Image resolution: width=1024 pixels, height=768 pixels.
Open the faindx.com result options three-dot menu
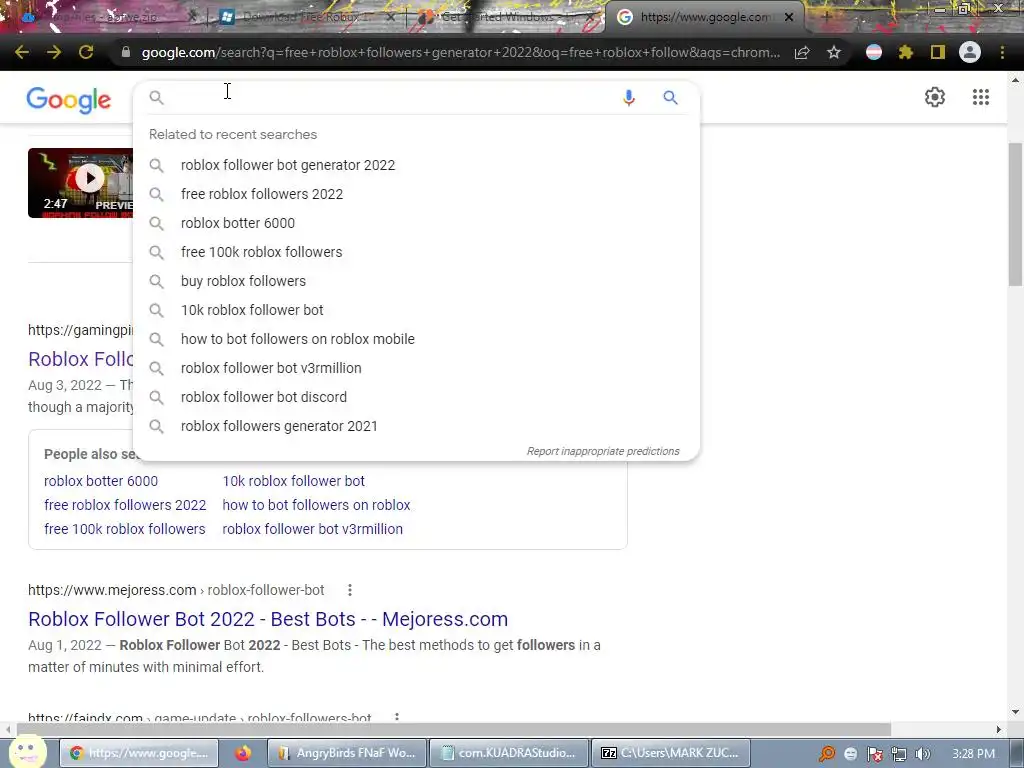(396, 717)
